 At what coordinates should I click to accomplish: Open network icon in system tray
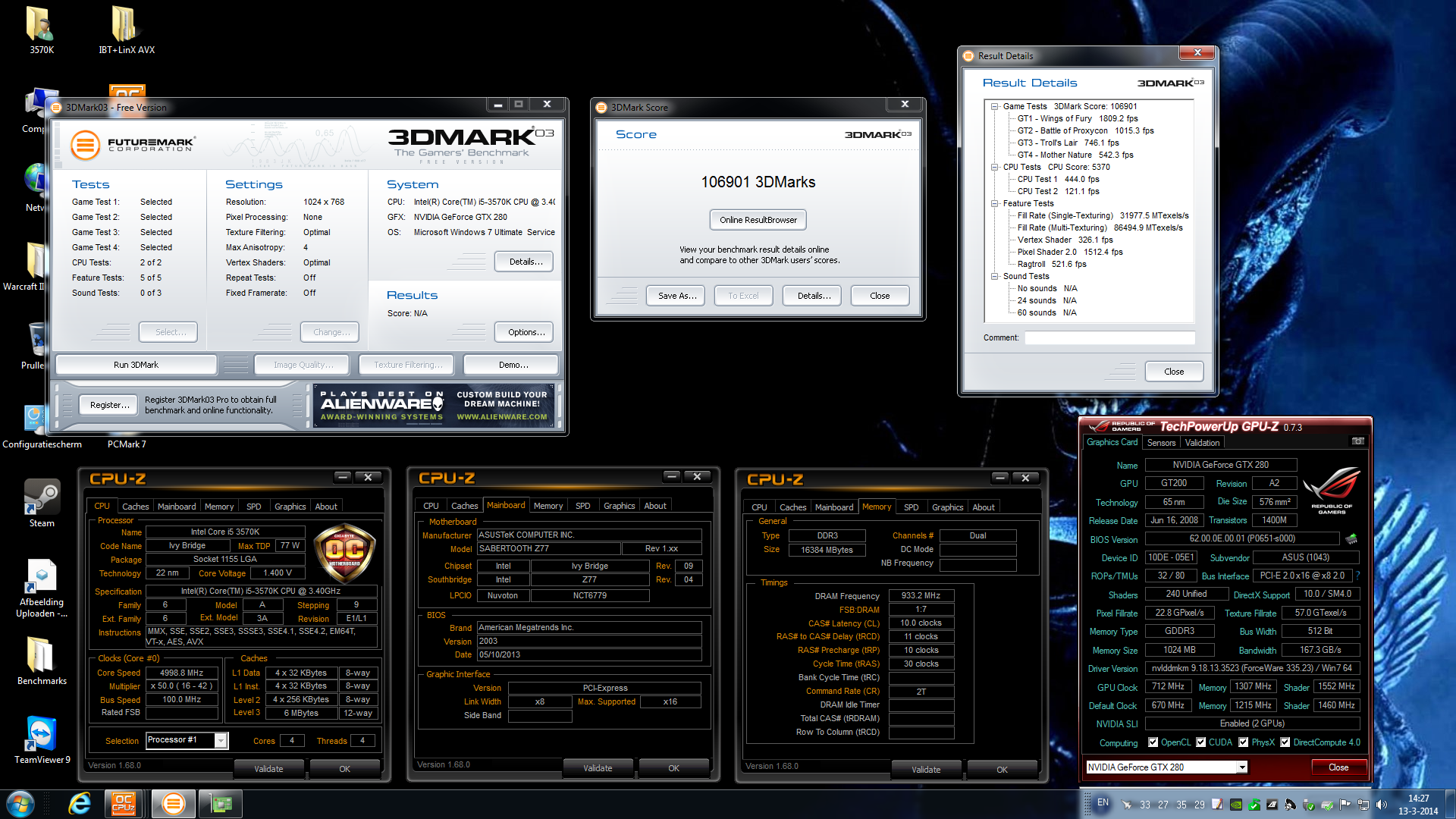[x=1363, y=805]
